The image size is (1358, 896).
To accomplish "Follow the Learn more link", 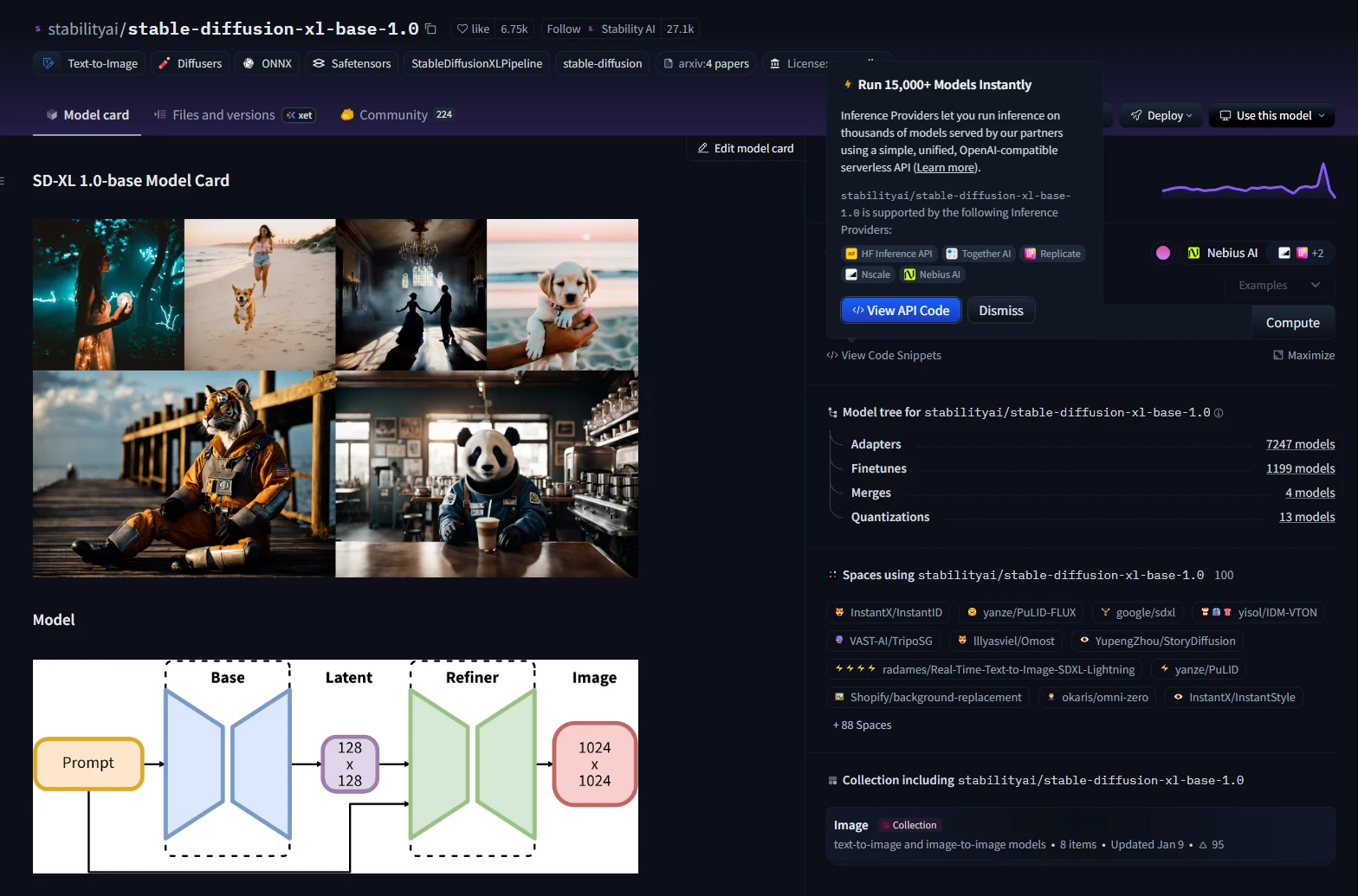I will [946, 168].
